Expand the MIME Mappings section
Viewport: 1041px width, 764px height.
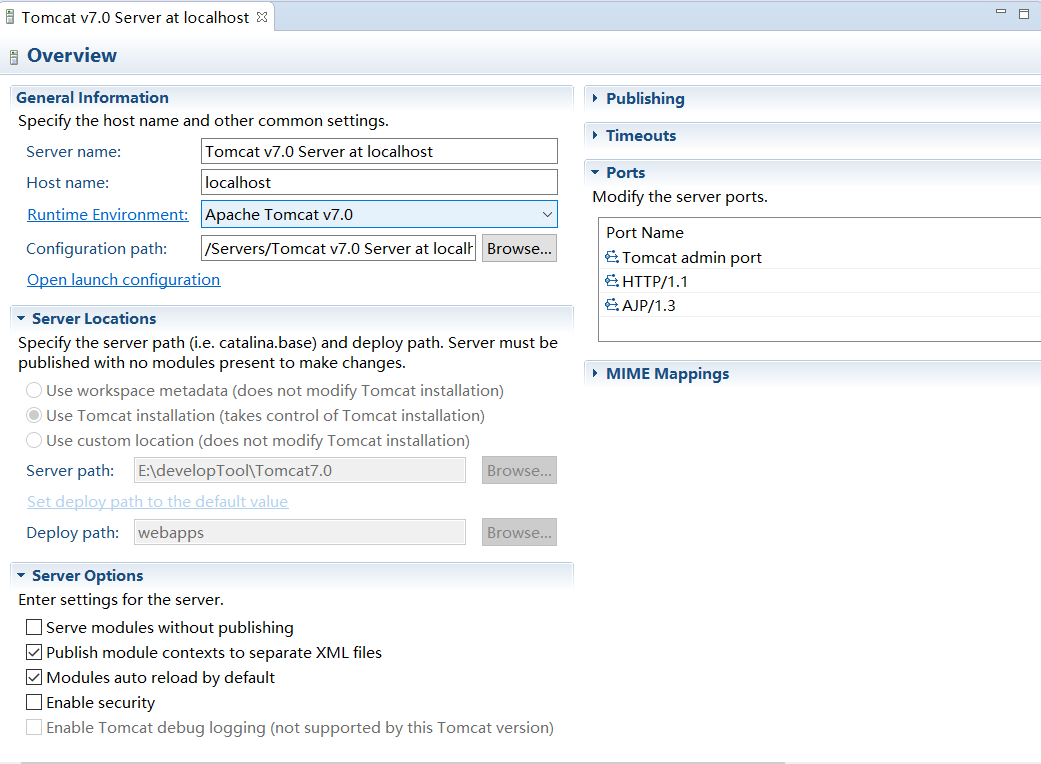(595, 374)
